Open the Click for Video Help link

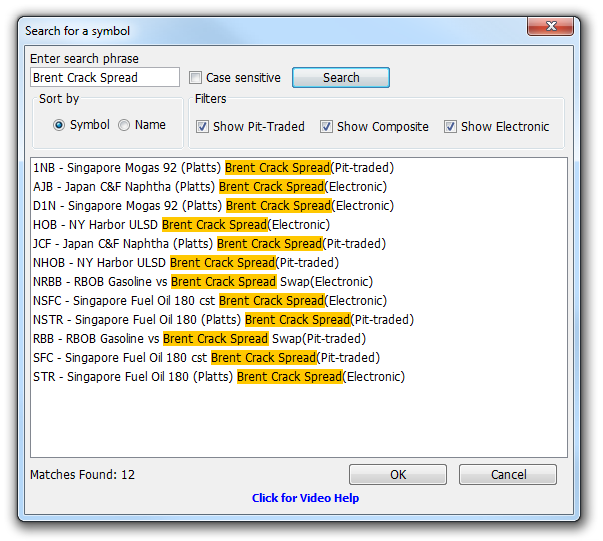point(305,498)
